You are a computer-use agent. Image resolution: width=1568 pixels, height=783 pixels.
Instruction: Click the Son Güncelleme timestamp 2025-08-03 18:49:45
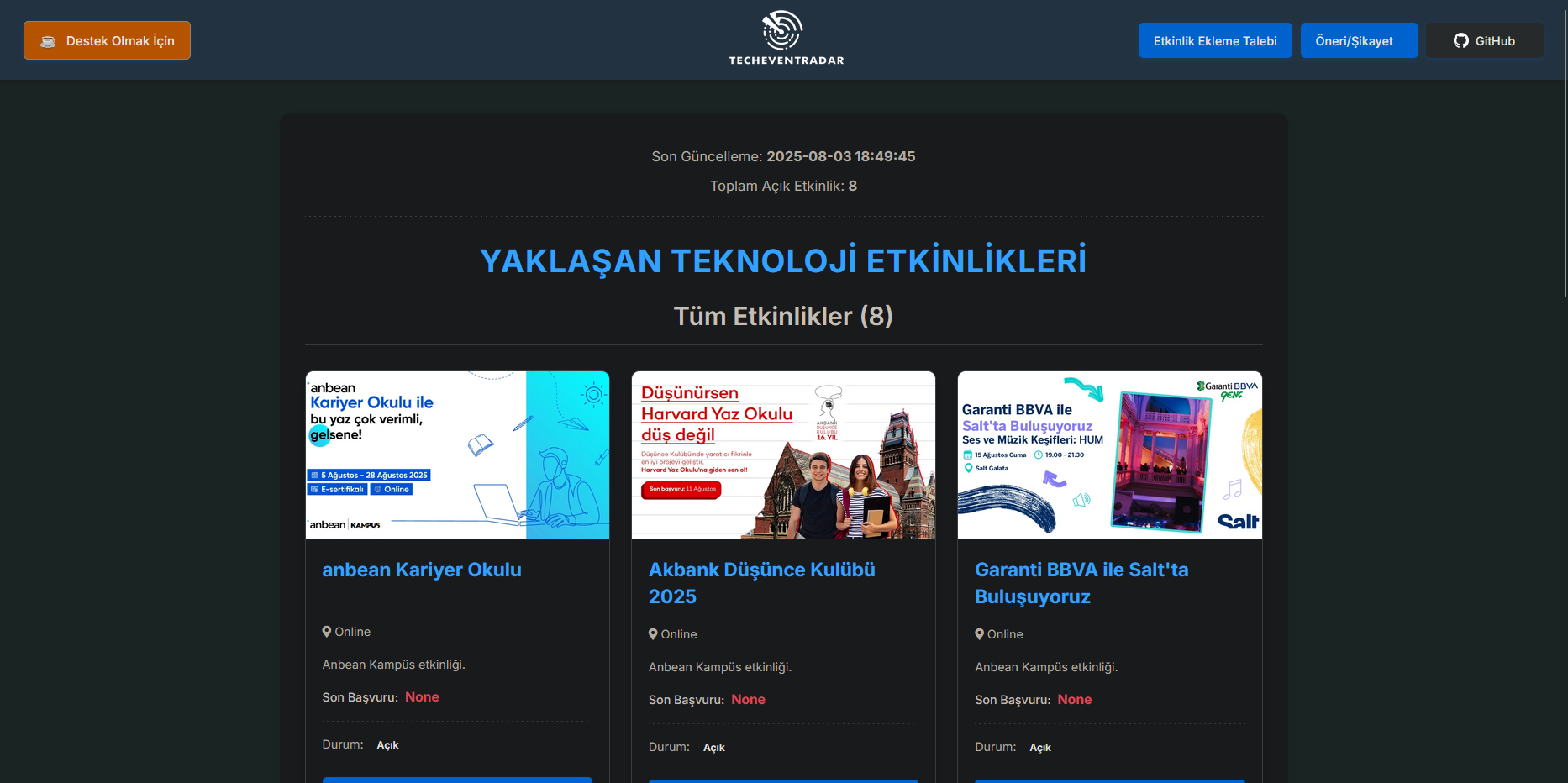coord(840,156)
